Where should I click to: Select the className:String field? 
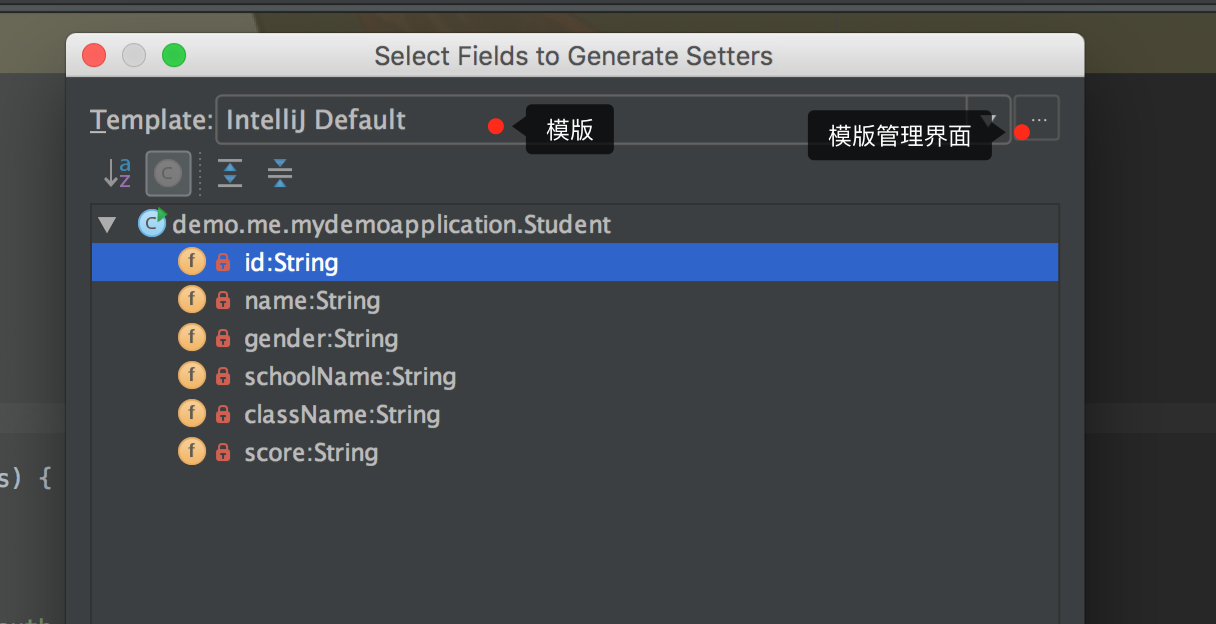pyautogui.click(x=342, y=415)
